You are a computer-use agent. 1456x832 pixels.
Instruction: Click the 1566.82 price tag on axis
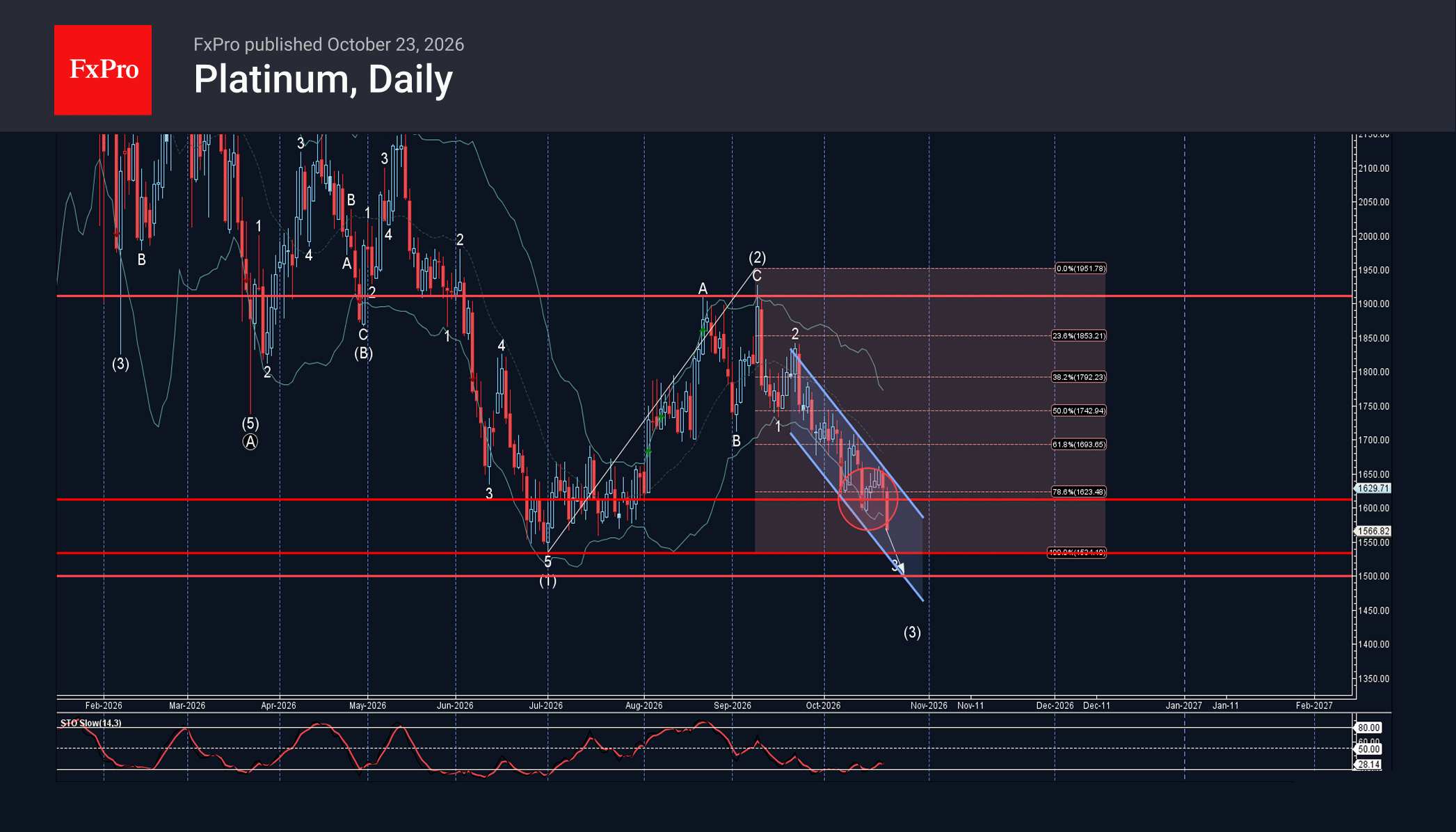(x=1373, y=531)
